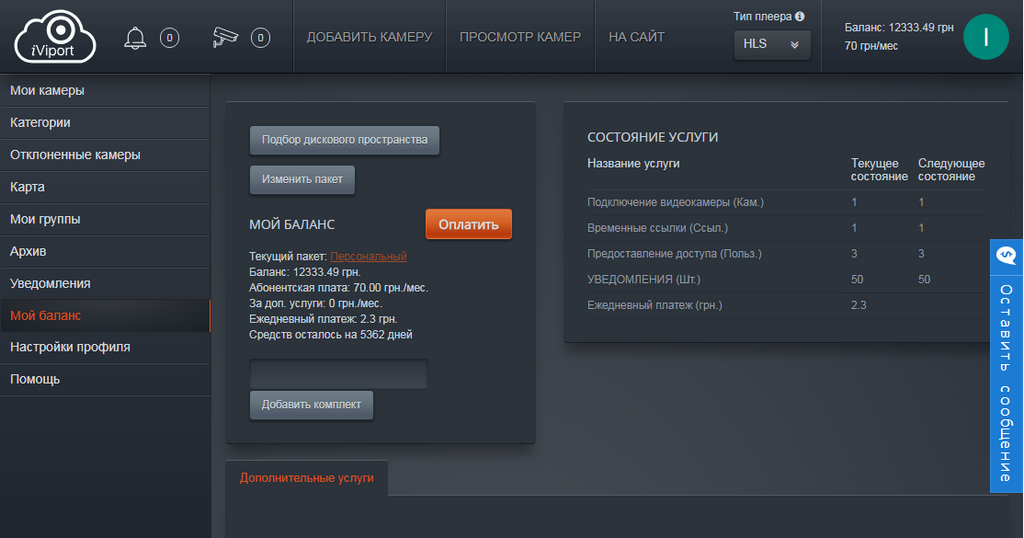Click the chat bubble icon on the side tab
This screenshot has height=538, width=1024.
pos(1006,255)
